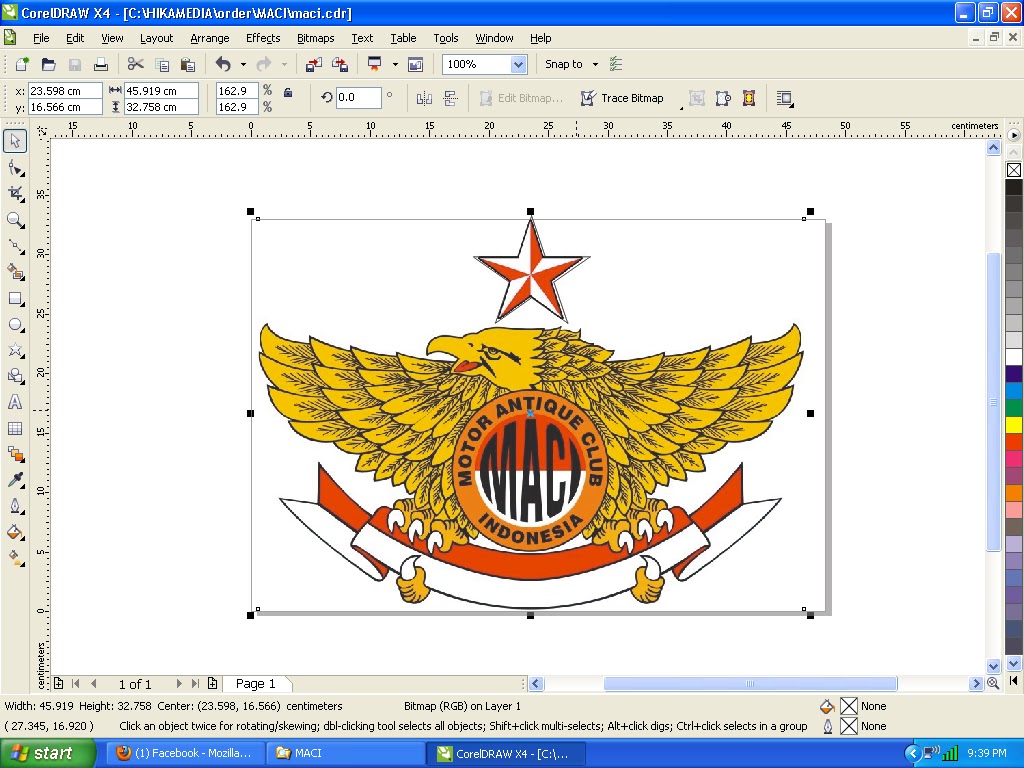Click the Import icon
Viewport: 1024px width, 768px height.
(313, 64)
